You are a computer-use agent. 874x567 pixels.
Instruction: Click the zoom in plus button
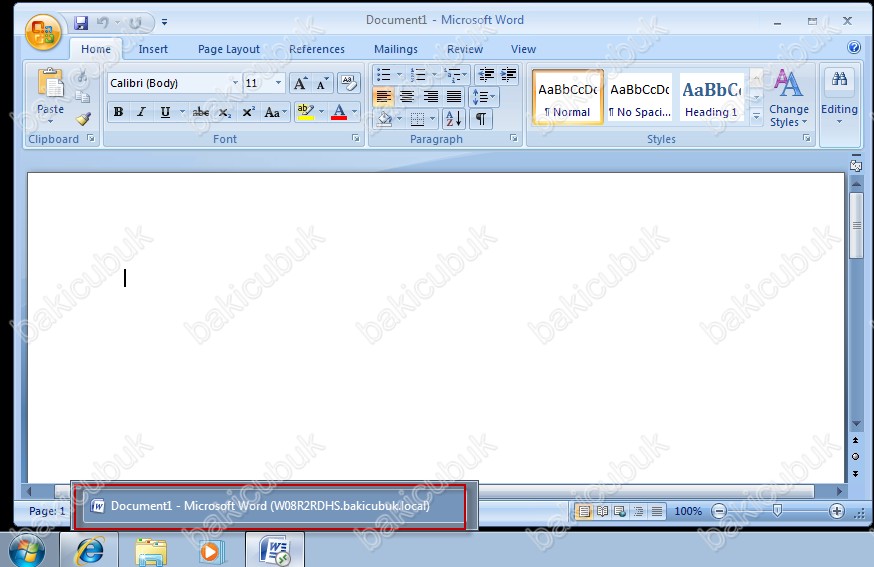click(836, 511)
